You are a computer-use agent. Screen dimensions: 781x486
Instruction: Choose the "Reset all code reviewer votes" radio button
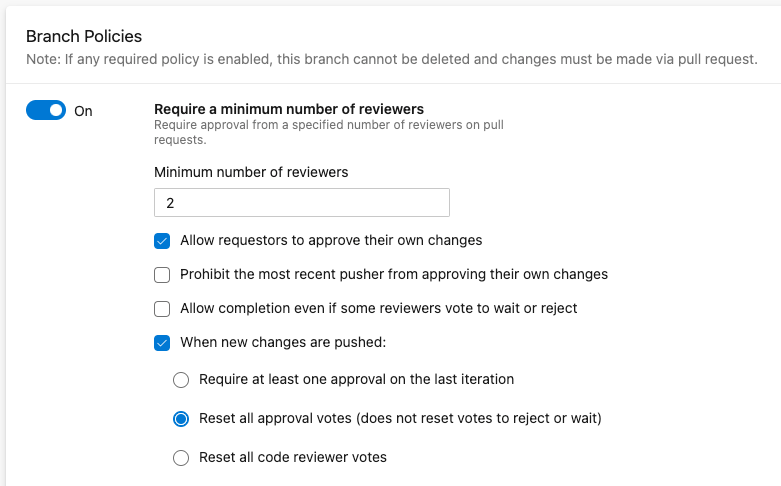coord(181,458)
